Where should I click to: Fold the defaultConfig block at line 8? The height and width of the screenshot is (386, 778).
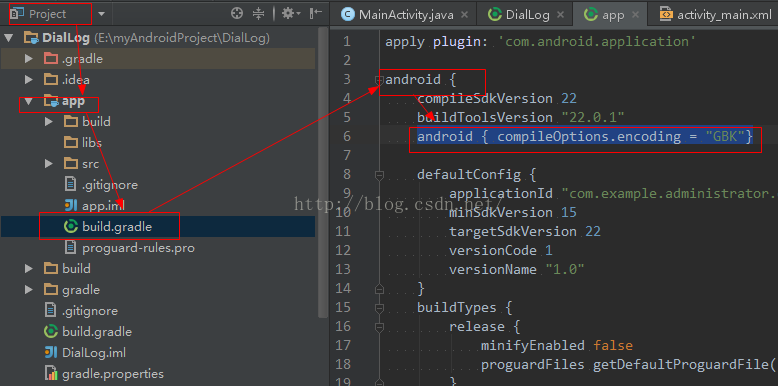(x=380, y=174)
